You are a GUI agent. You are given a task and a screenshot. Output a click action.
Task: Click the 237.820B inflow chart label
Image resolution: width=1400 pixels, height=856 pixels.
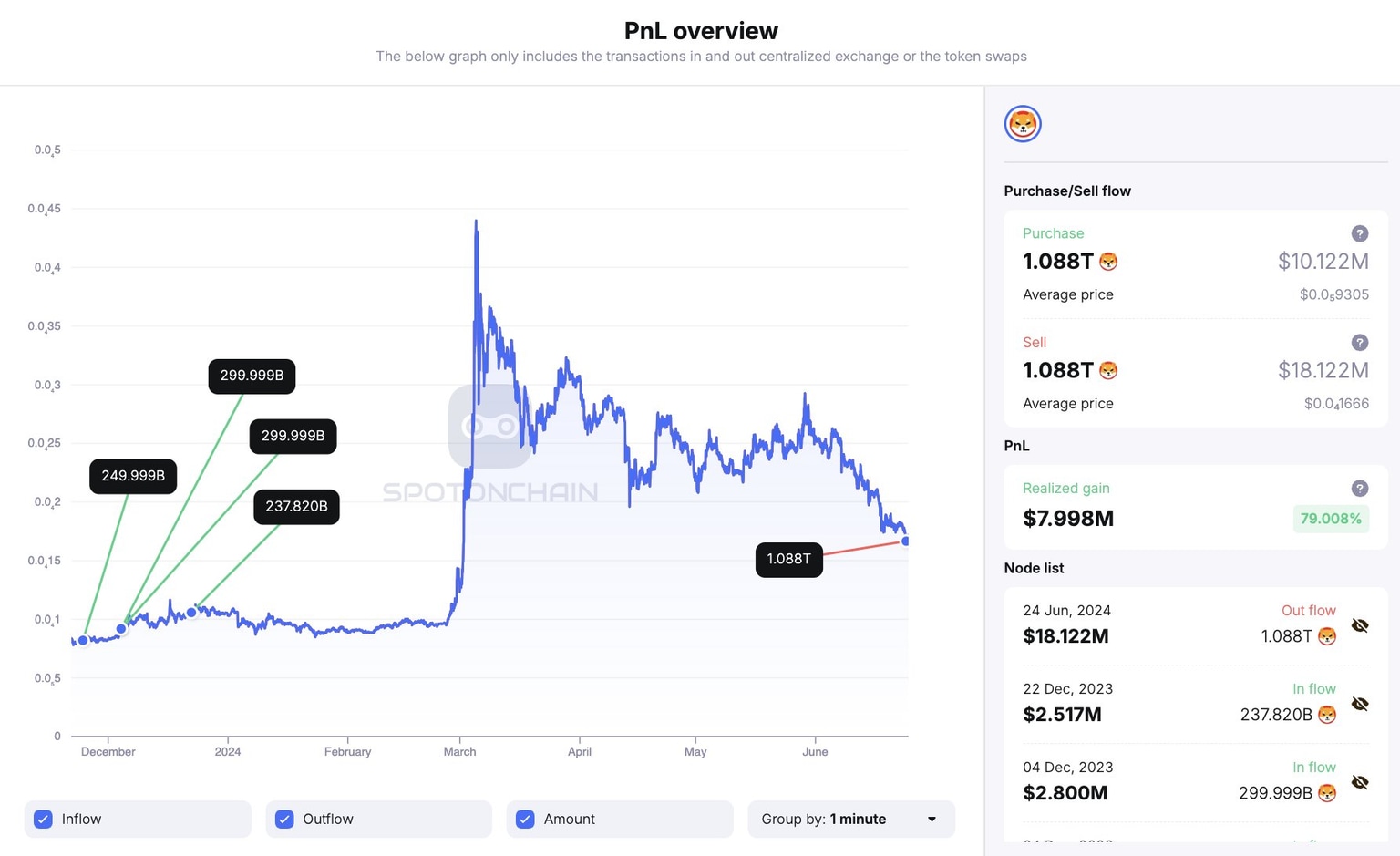(296, 506)
